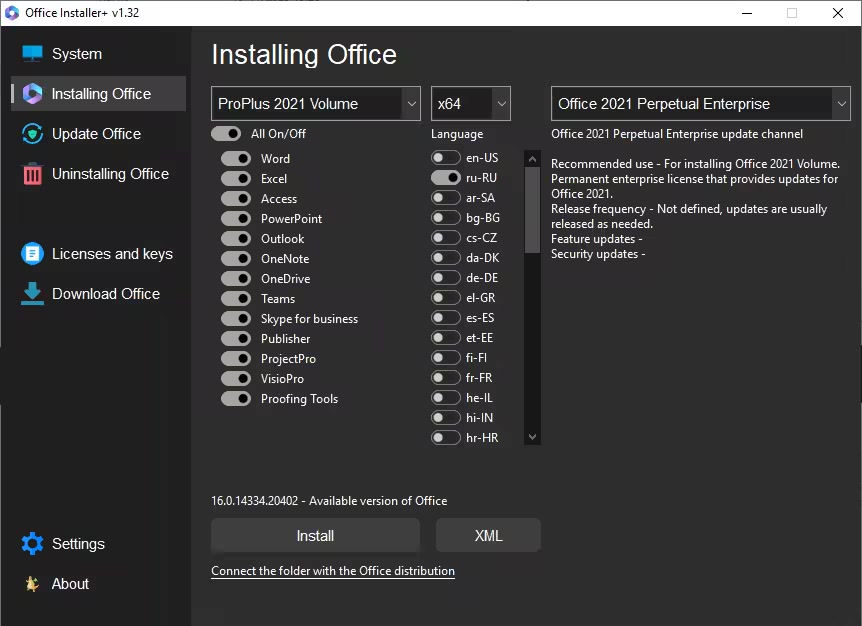
Task: Go to Uninstalling Office section label
Action: [110, 174]
